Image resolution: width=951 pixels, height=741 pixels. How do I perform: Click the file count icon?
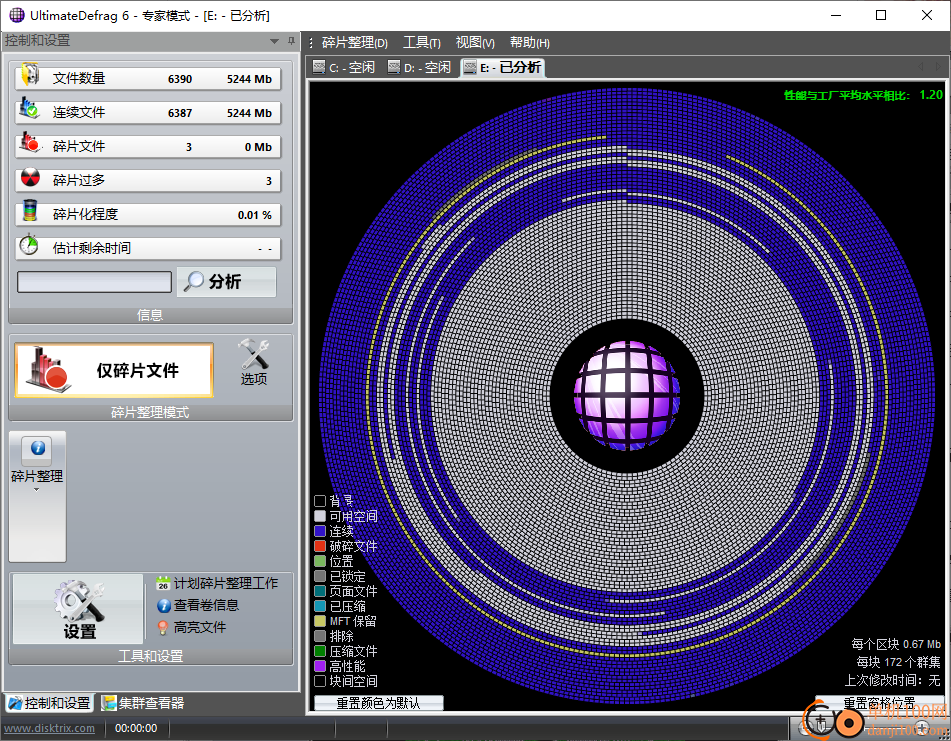tap(30, 75)
